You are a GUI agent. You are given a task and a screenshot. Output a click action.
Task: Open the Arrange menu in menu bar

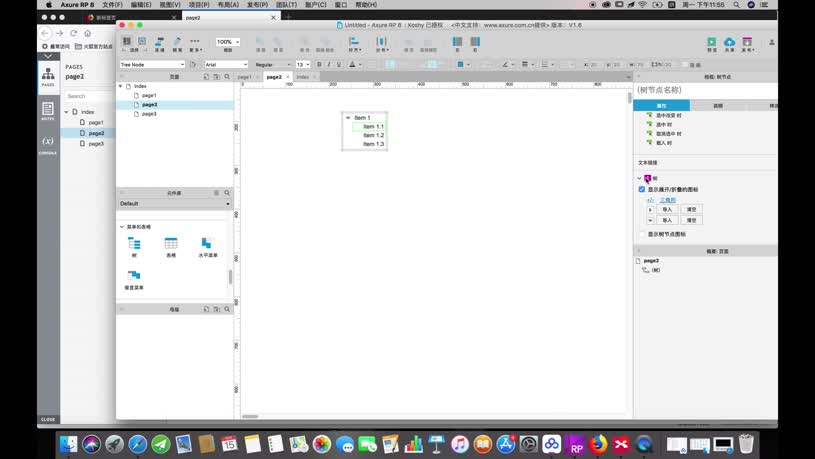pos(228,5)
